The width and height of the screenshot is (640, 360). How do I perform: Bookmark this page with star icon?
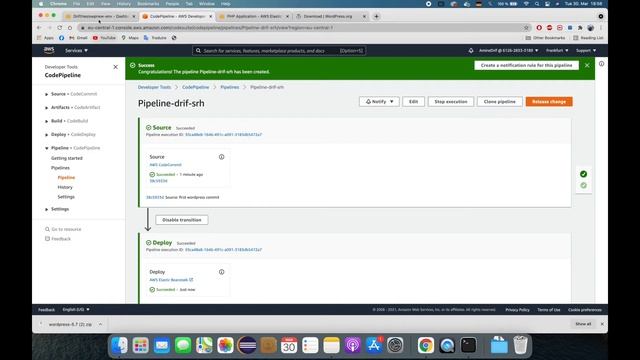point(527,28)
